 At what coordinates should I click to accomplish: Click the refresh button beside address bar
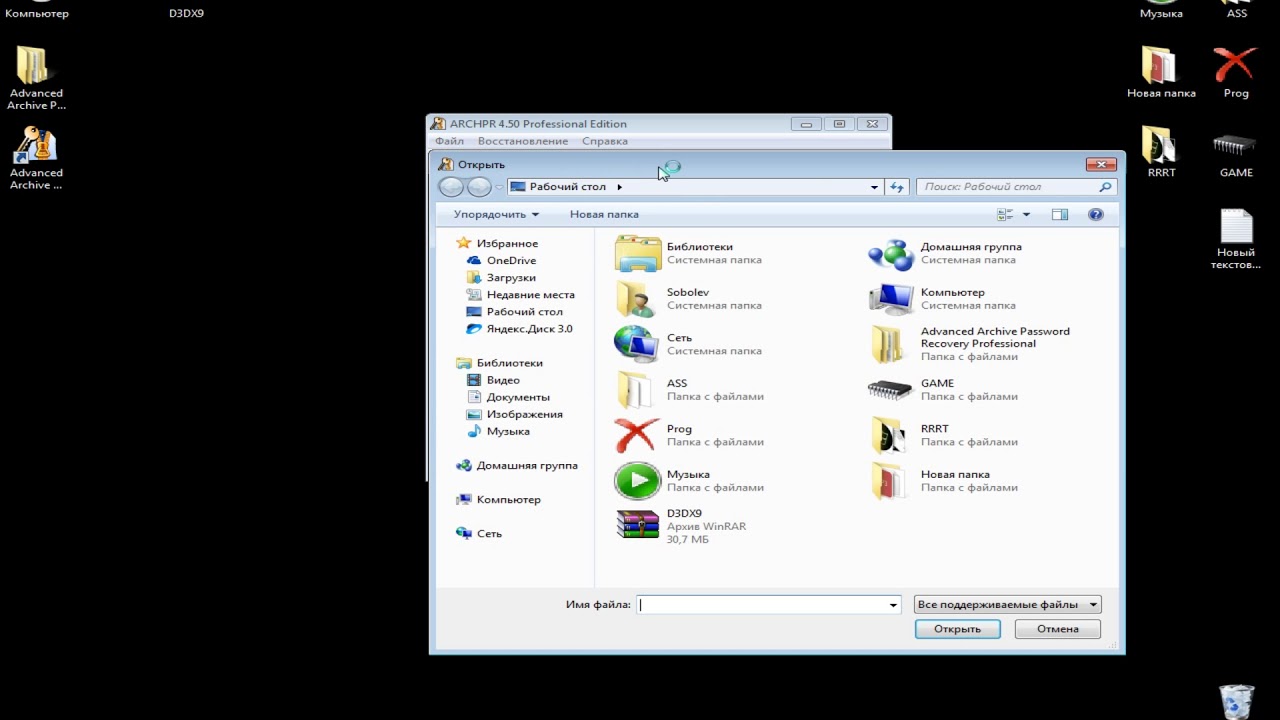coord(897,187)
